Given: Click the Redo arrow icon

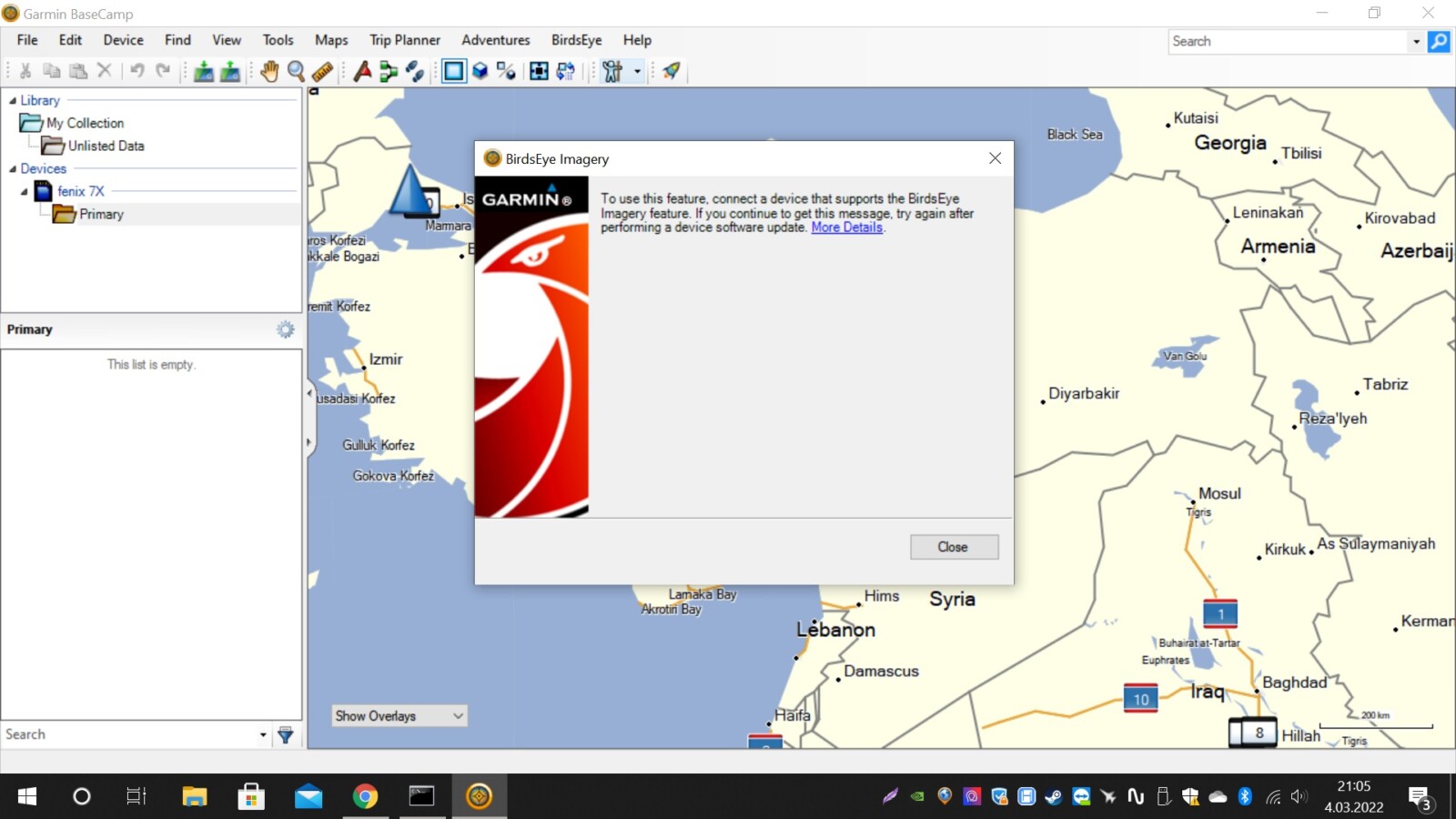Looking at the screenshot, I should (163, 71).
